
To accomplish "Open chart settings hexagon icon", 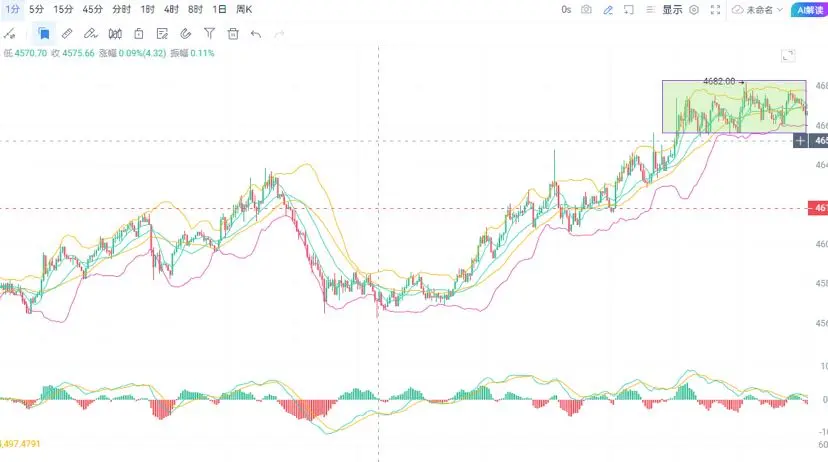I will tap(694, 10).
